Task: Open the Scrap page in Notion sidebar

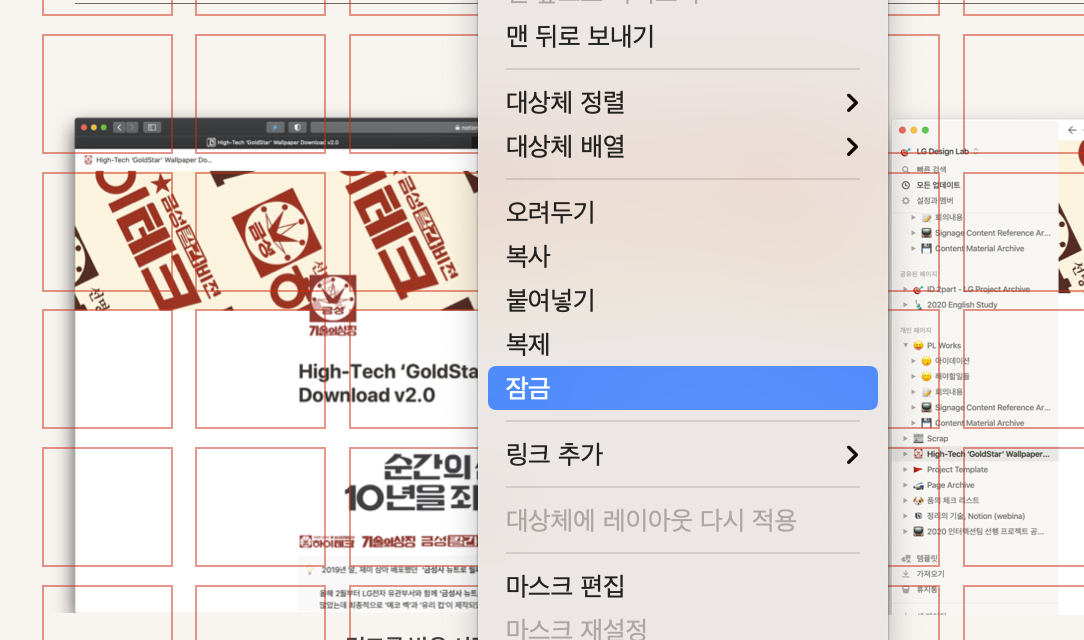Action: [x=937, y=439]
